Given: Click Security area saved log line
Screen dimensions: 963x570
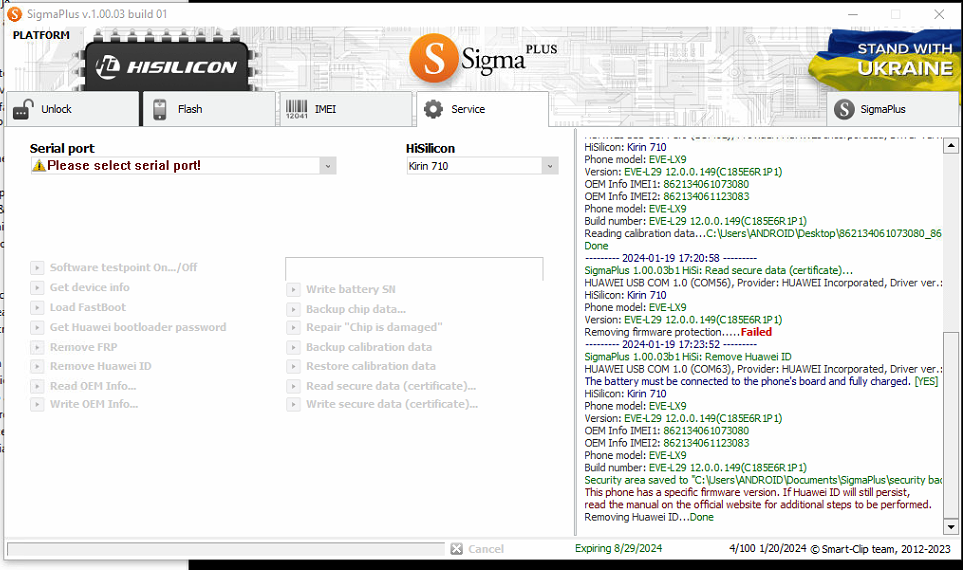Looking at the screenshot, I should 763,480.
